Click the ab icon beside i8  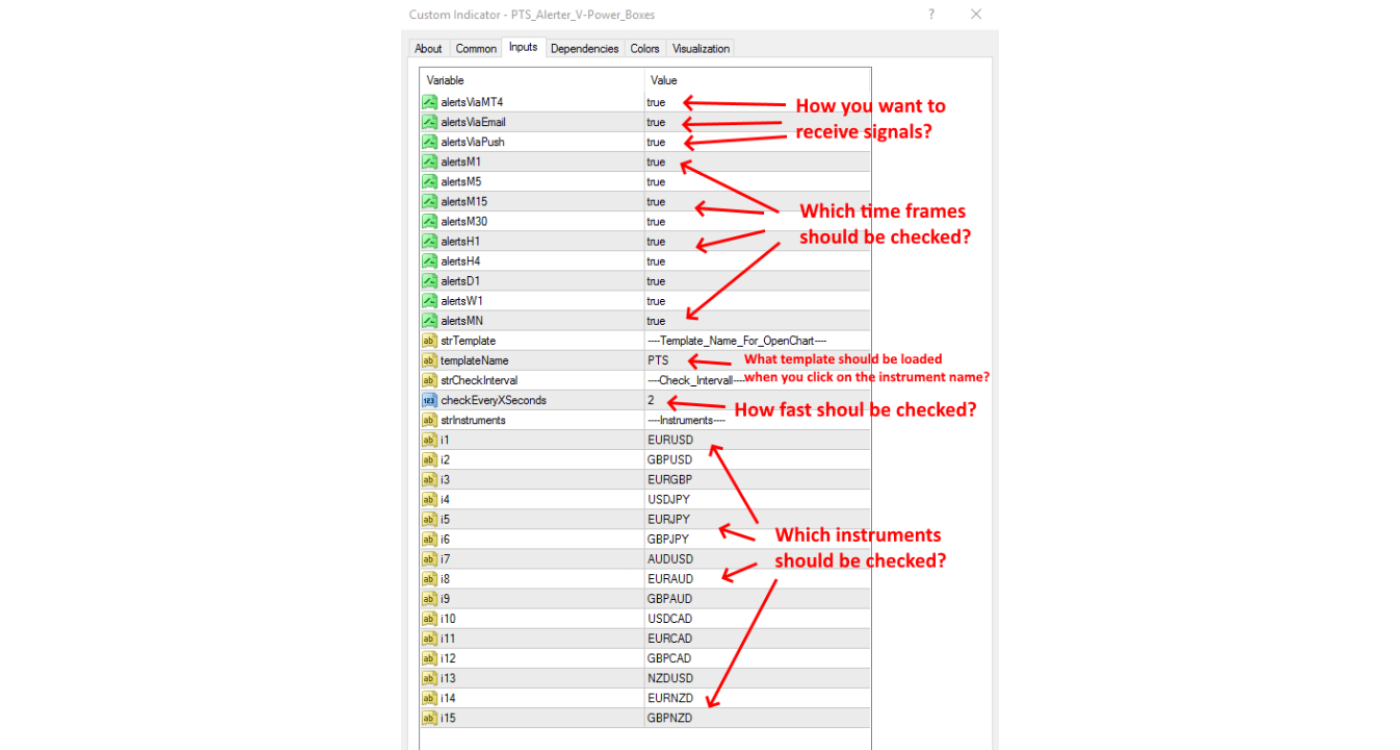point(429,579)
